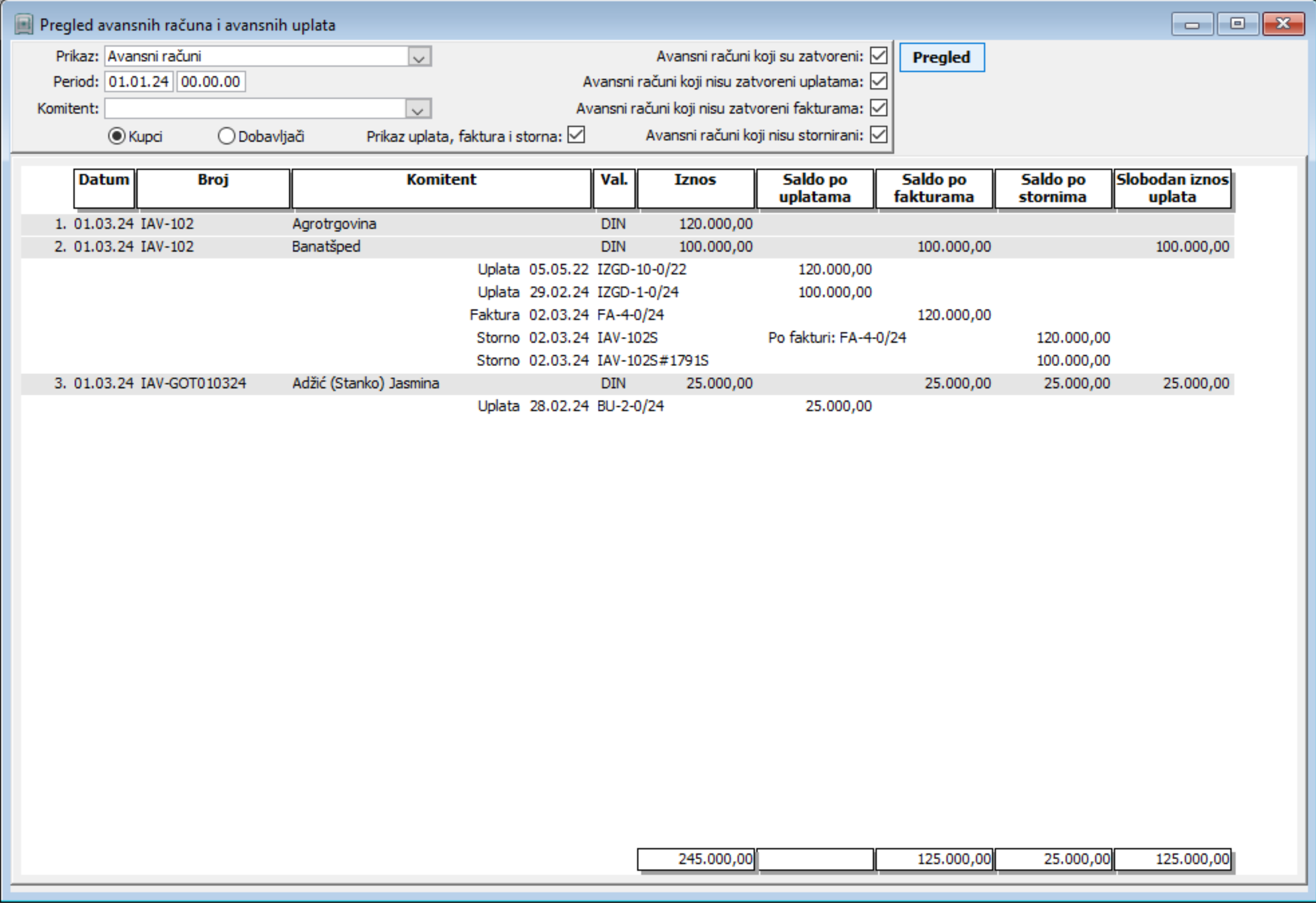The height and width of the screenshot is (903, 1316).
Task: Click the period start date field
Action: pos(139,81)
